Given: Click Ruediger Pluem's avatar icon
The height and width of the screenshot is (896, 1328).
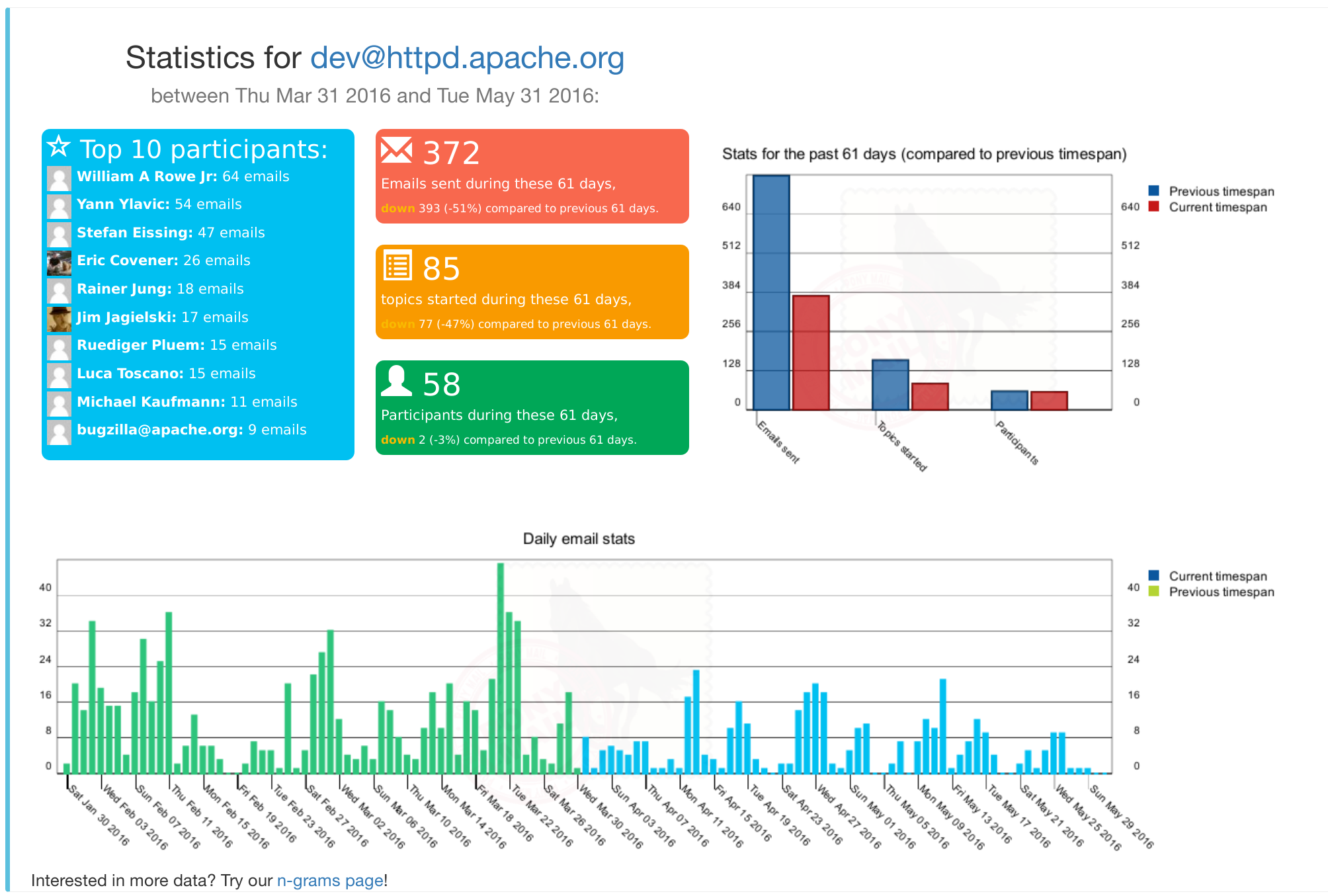Looking at the screenshot, I should click(59, 348).
